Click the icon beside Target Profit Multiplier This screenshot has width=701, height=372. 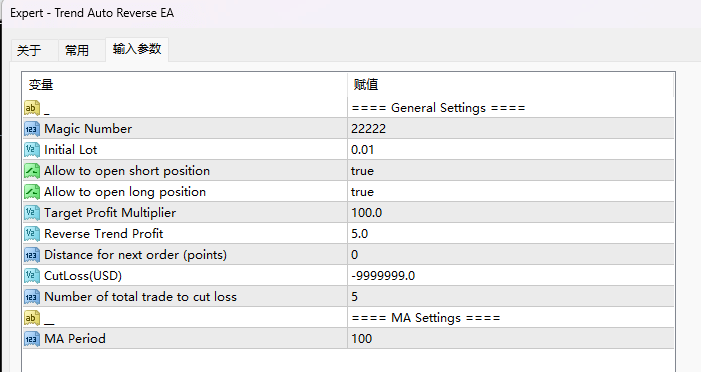32,213
